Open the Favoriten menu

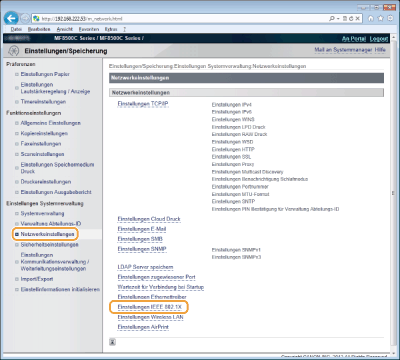pyautogui.click(x=89, y=29)
